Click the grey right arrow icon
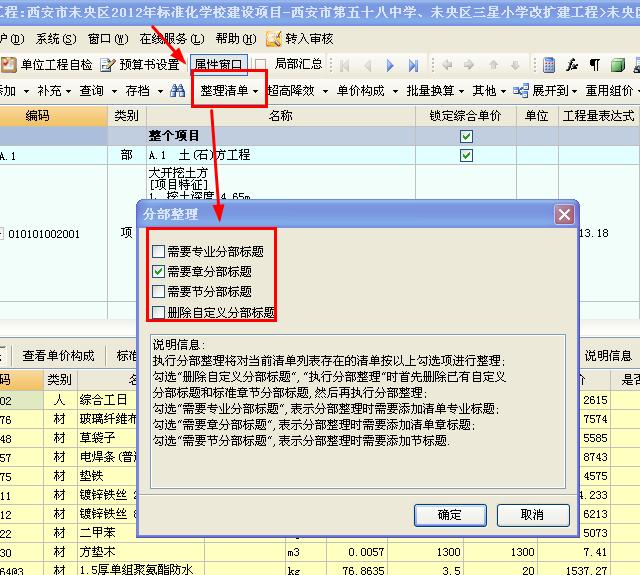 pyautogui.click(x=469, y=64)
